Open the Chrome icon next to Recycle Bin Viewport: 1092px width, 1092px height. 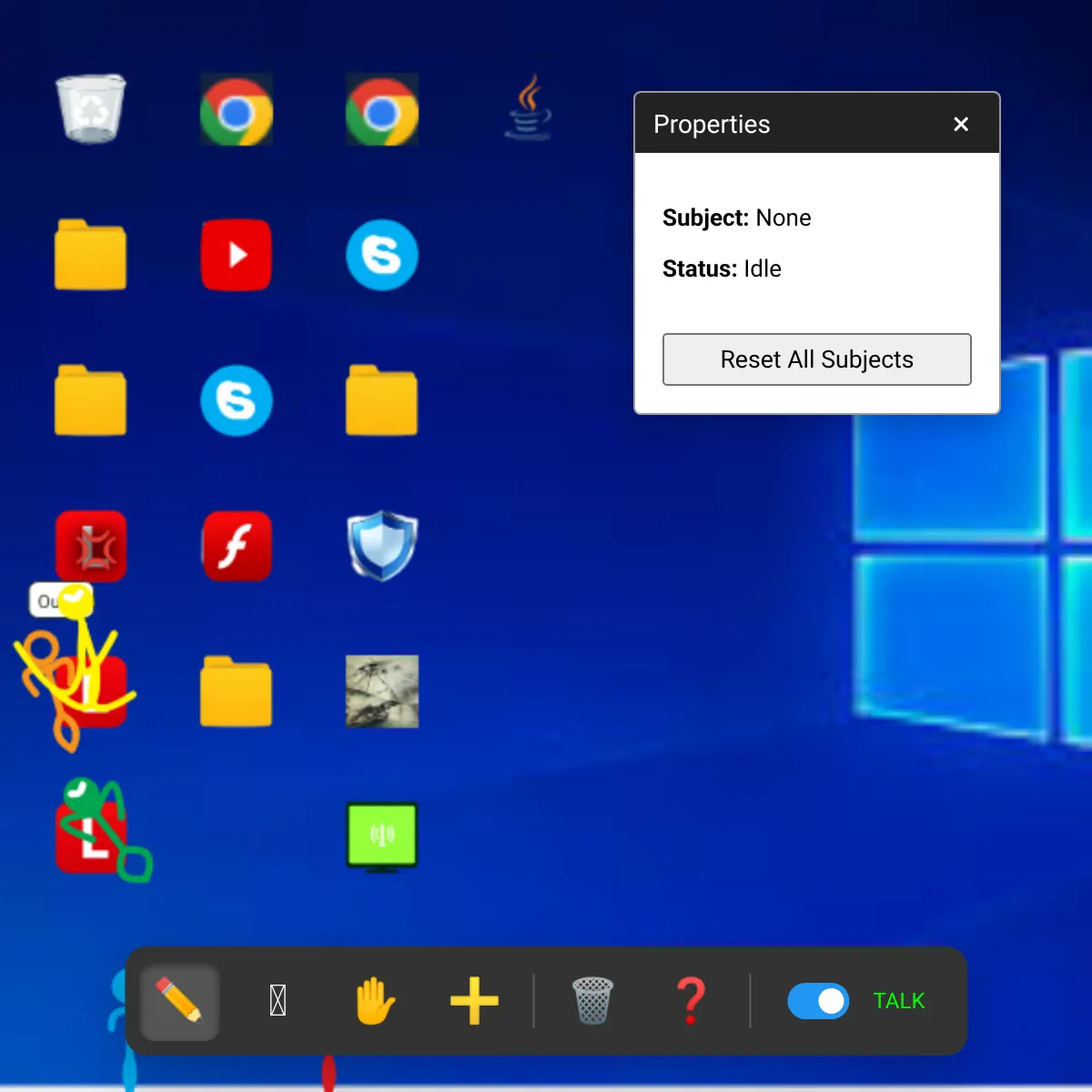237,109
